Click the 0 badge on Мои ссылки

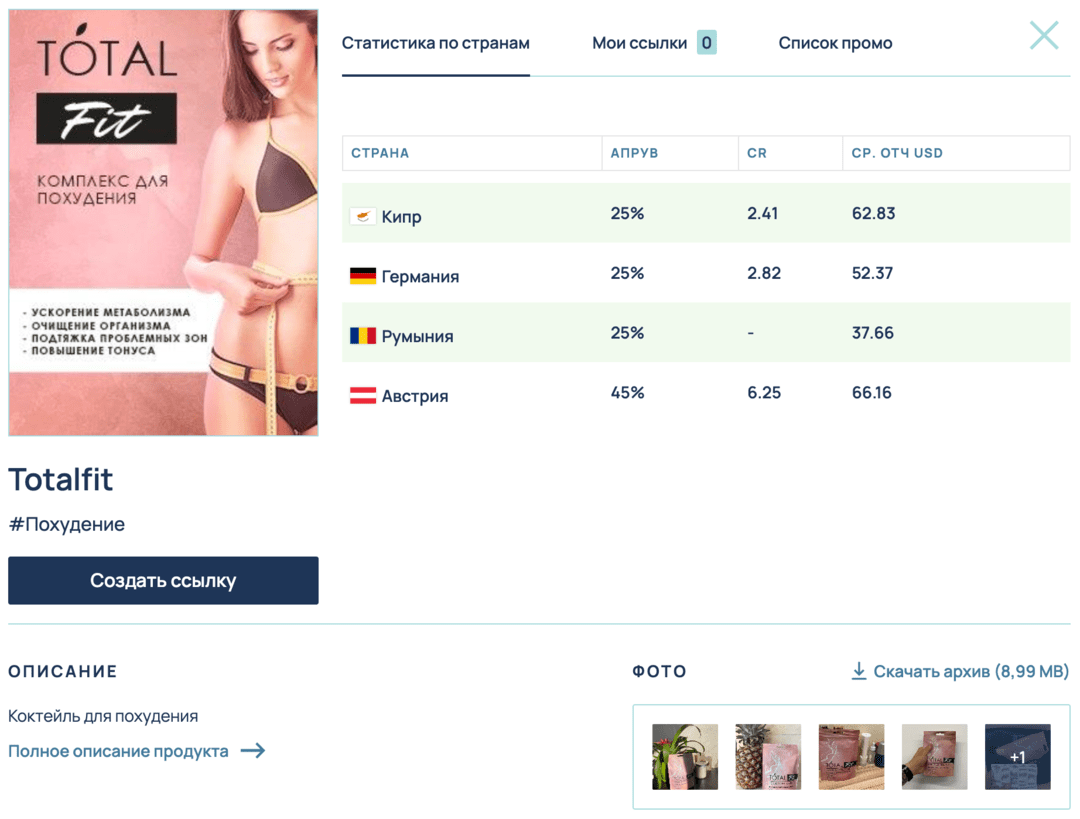click(x=707, y=43)
